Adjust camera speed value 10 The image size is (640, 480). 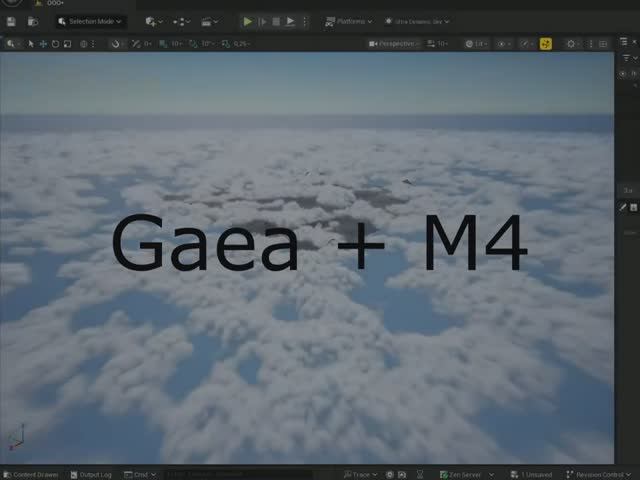click(438, 44)
